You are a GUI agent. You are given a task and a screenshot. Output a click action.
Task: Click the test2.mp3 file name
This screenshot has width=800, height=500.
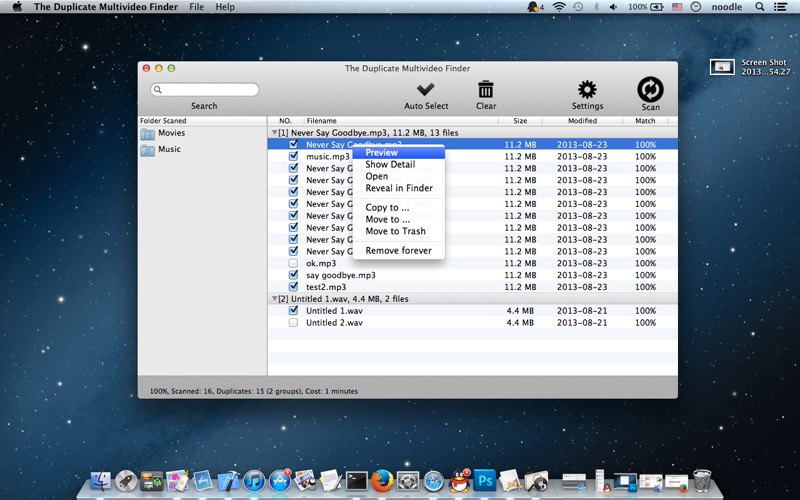pyautogui.click(x=326, y=287)
